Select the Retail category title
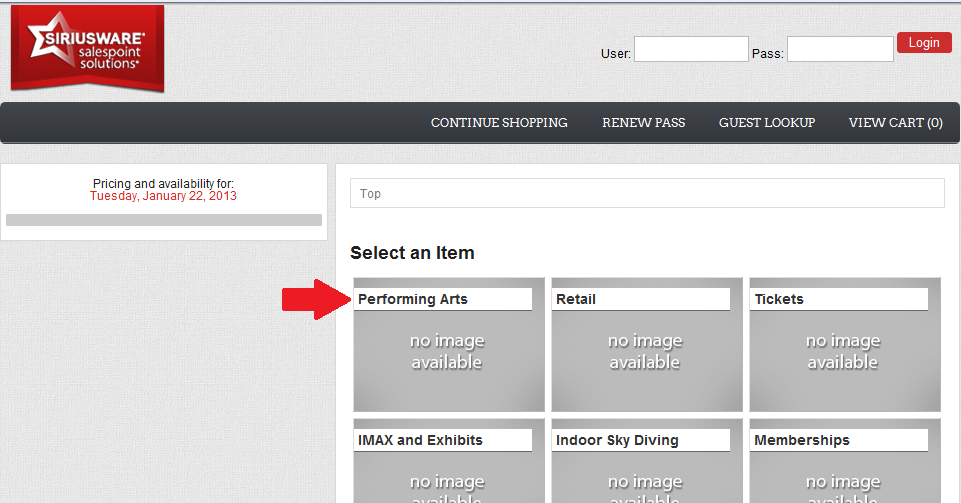 576,299
